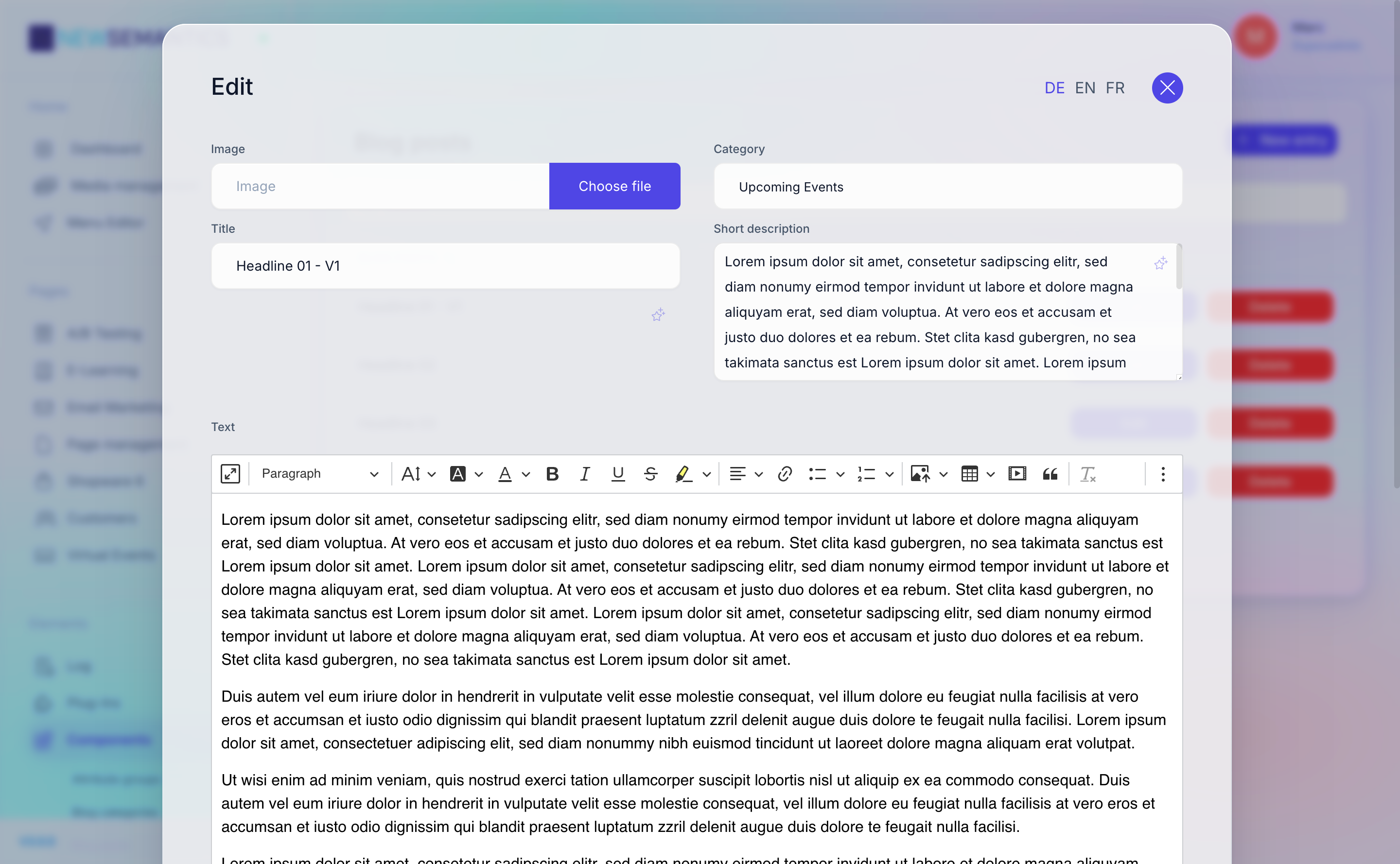Expand the highlight color dropdown arrow

[x=707, y=474]
